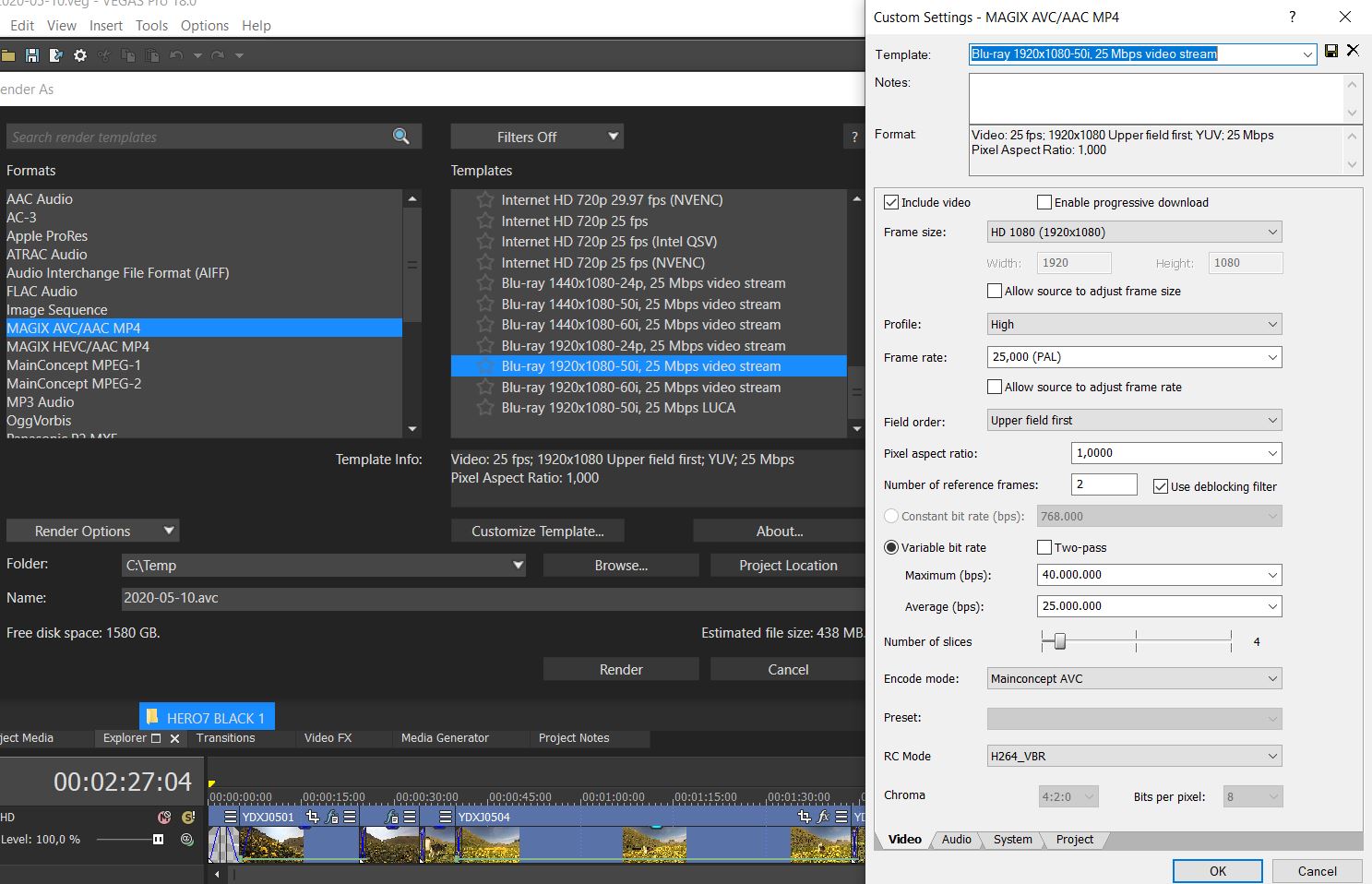Open the Transitions tab
This screenshot has height=884, width=1372.
click(x=226, y=738)
